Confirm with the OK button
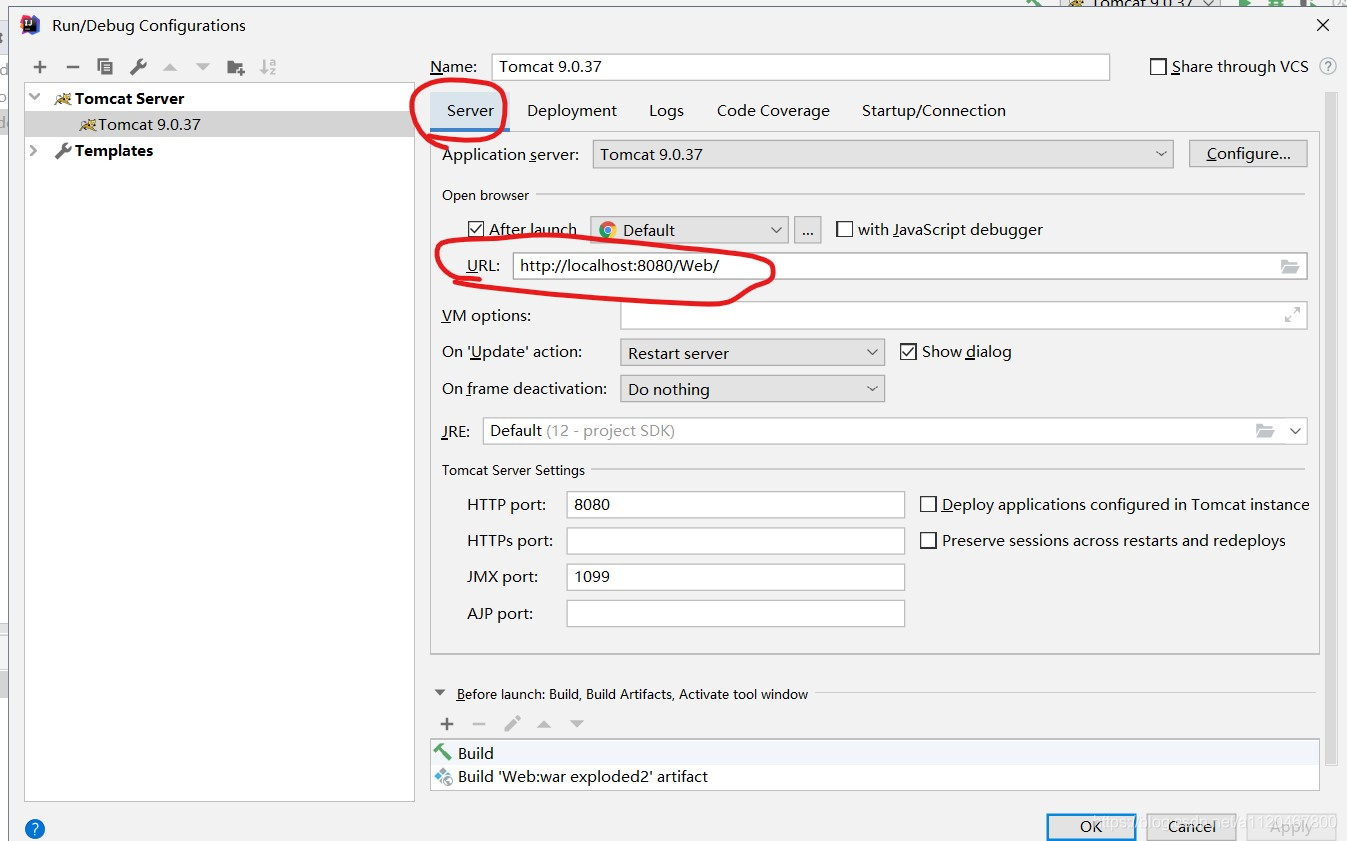The width and height of the screenshot is (1347, 841). coord(1091,826)
